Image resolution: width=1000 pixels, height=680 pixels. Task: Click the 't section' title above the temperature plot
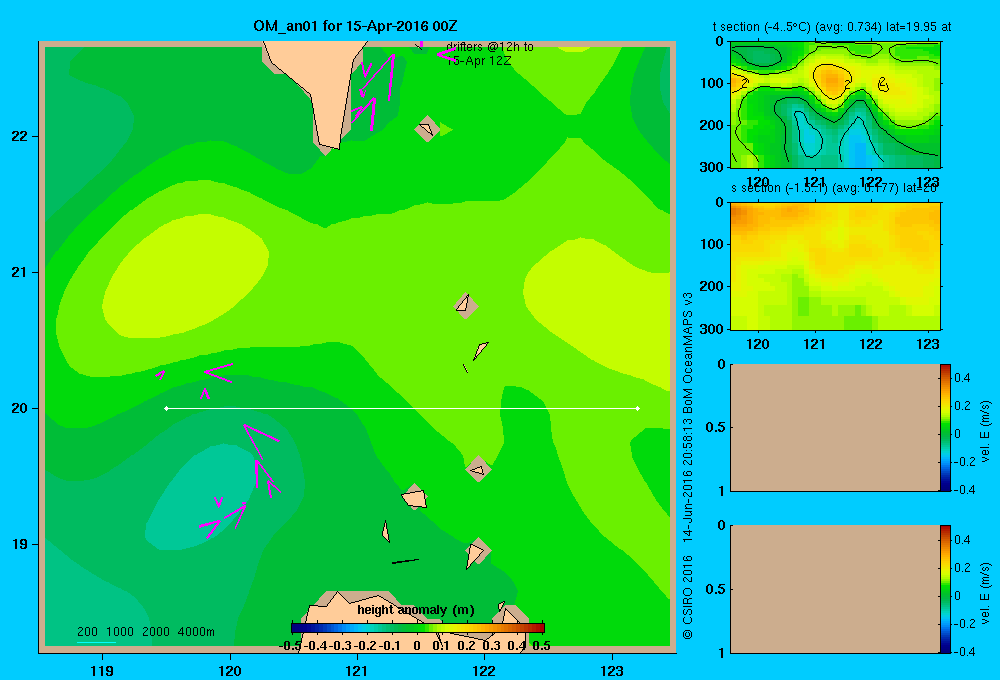(x=832, y=27)
